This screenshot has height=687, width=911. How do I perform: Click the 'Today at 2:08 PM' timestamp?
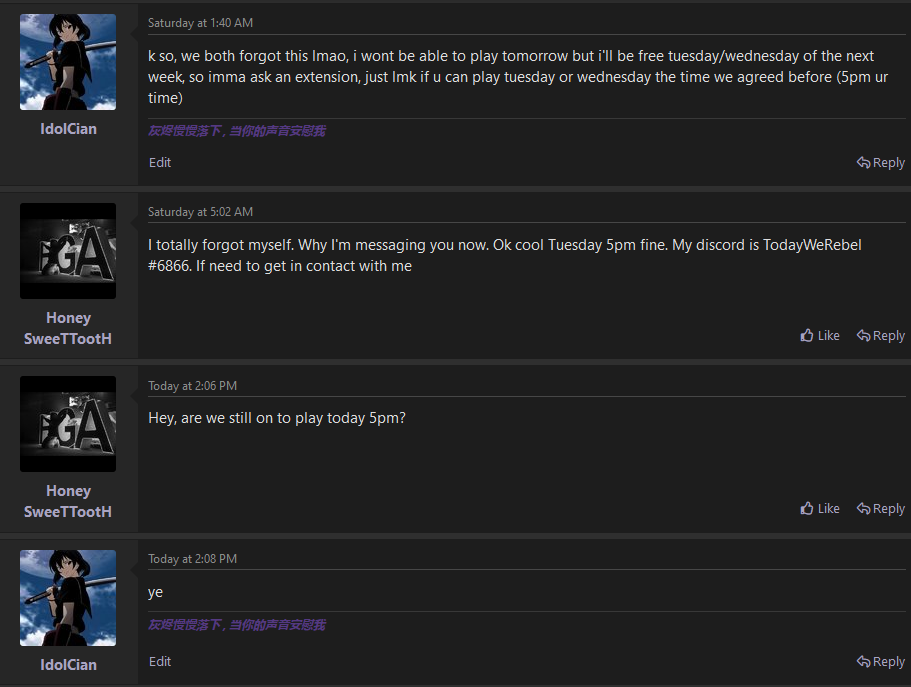pyautogui.click(x=192, y=559)
